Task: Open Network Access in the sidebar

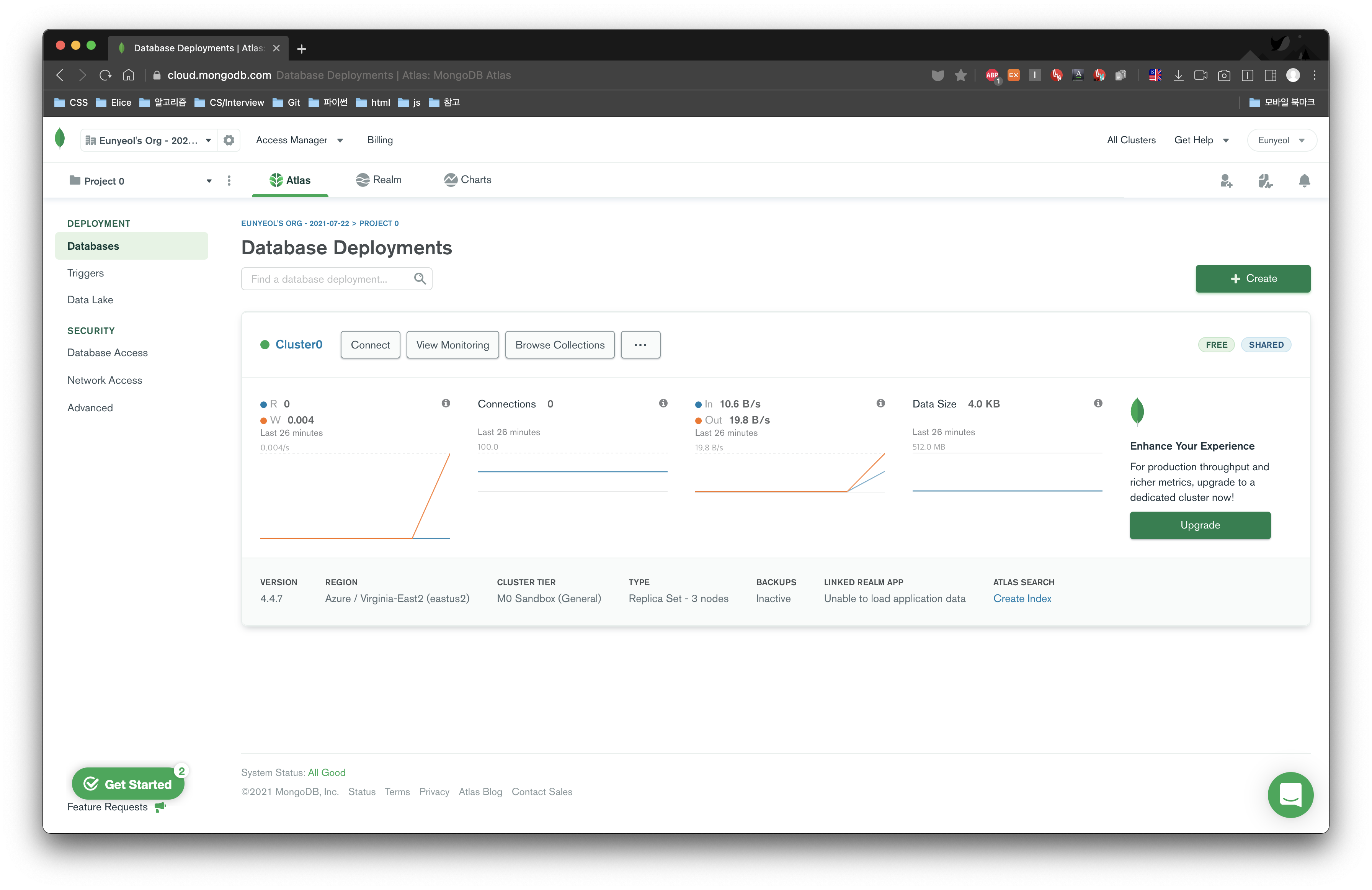Action: [x=105, y=380]
